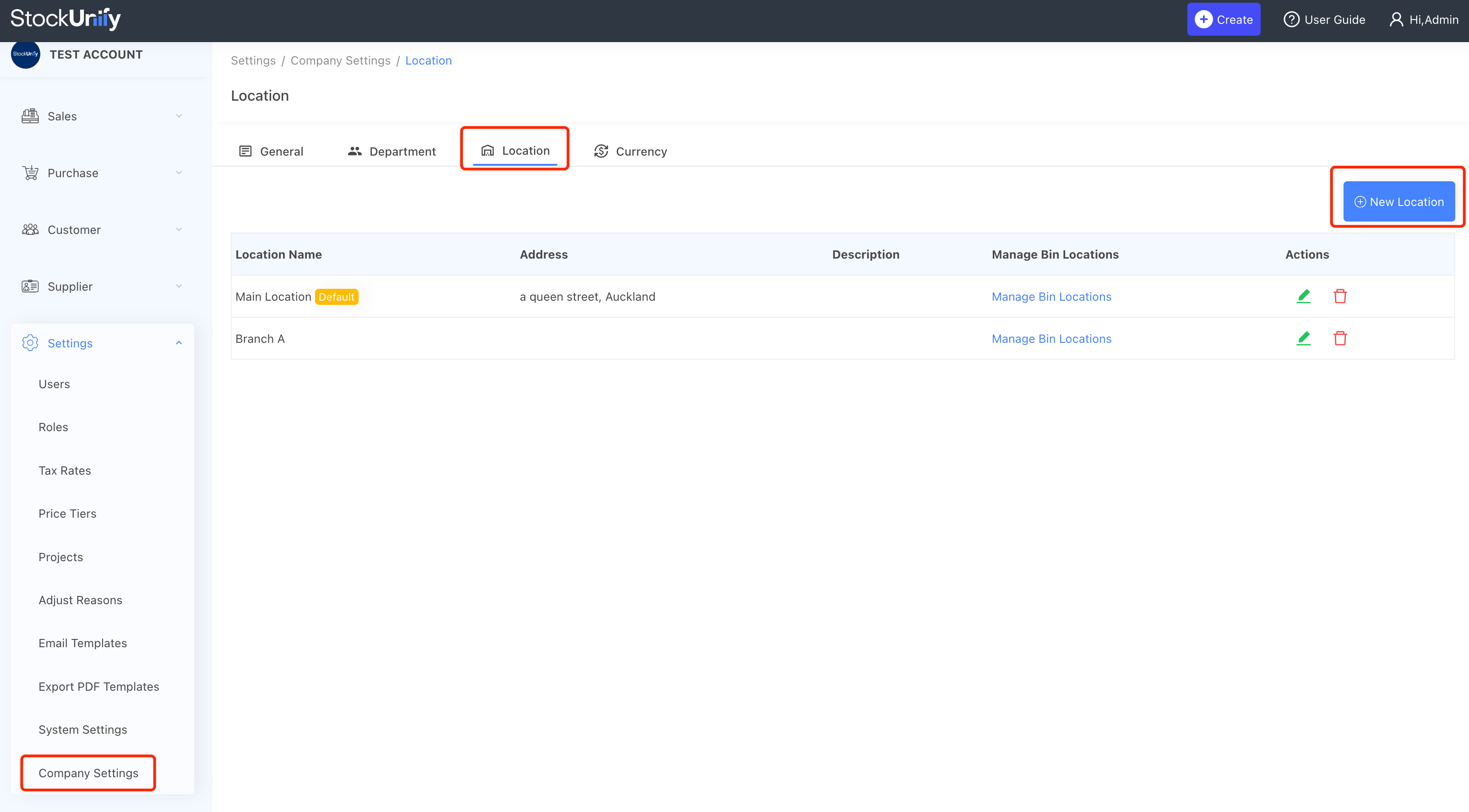Open the Department tab
Screen dimensions: 1469x812
pyautogui.click(x=392, y=152)
